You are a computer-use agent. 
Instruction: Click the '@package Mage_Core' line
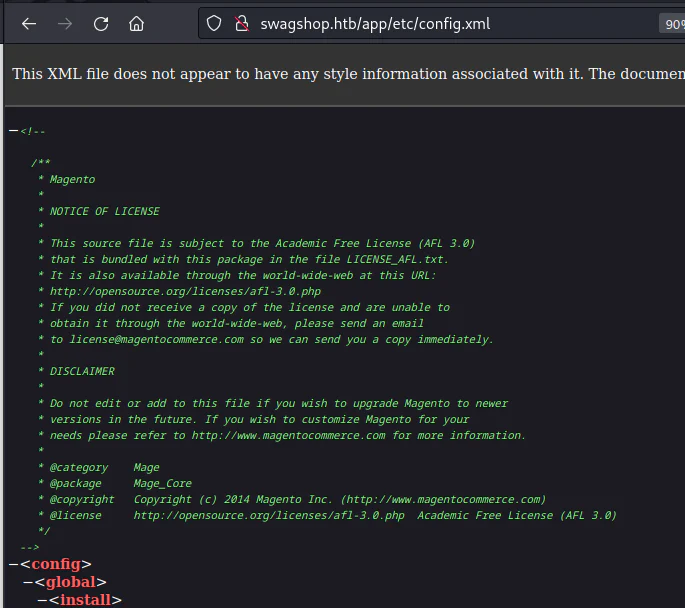115,484
